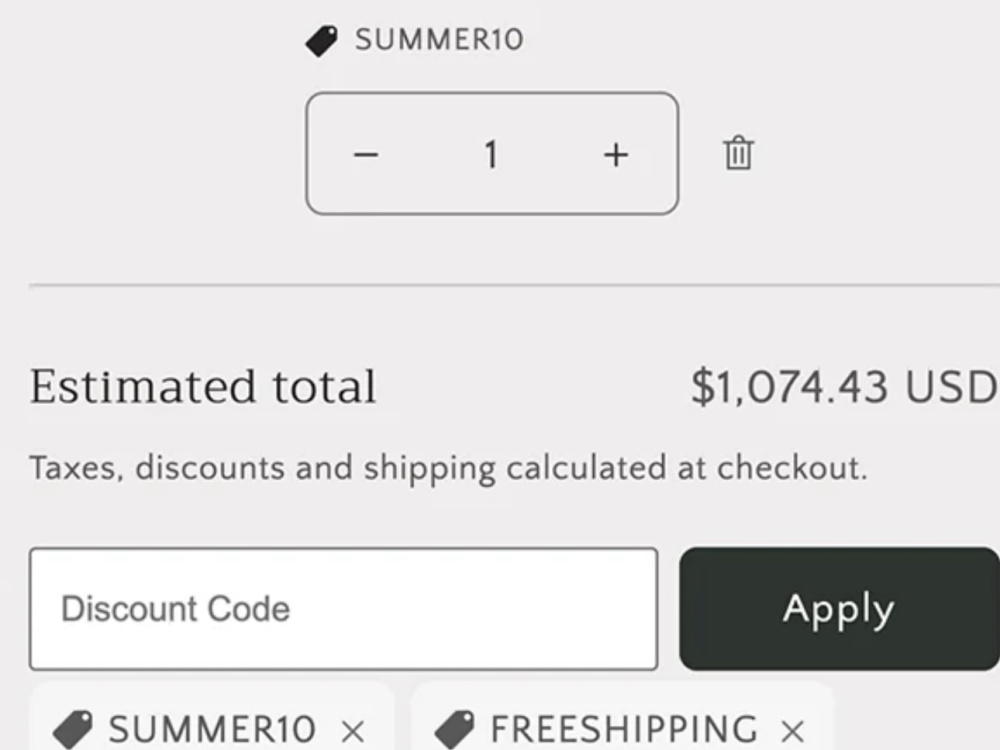Image resolution: width=1000 pixels, height=750 pixels.
Task: Click the $1,074.43 total amount
Action: 790,386
